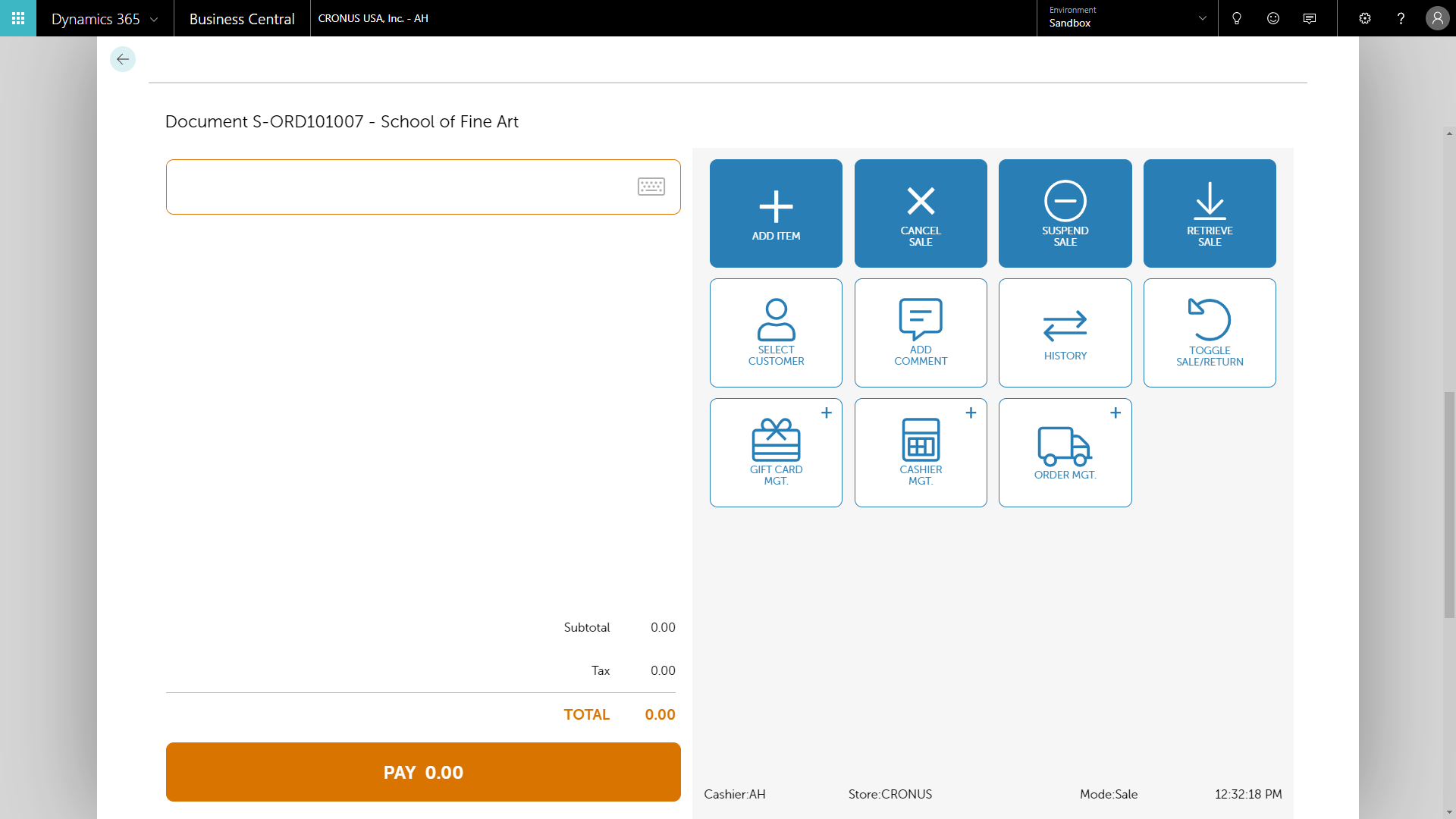Toggle between Sale and Return mode

pos(1209,333)
